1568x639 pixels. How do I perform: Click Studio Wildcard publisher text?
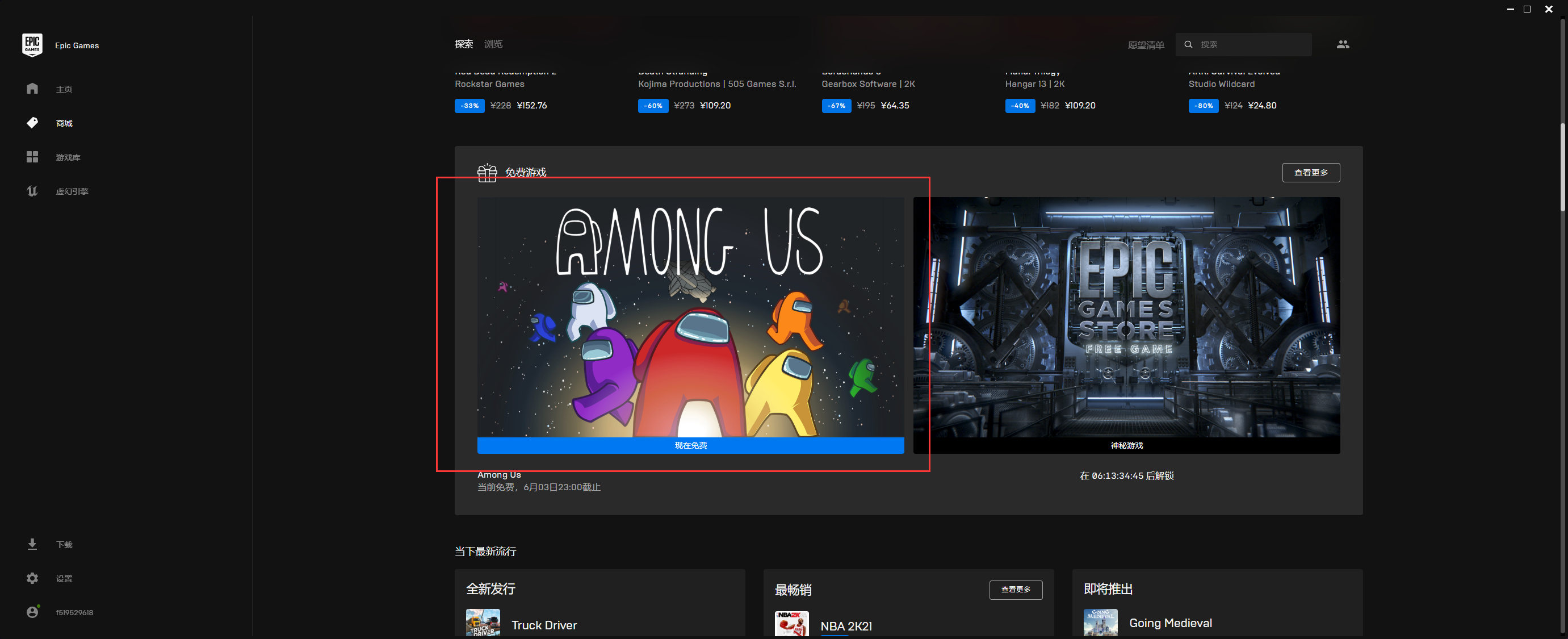pos(1222,84)
